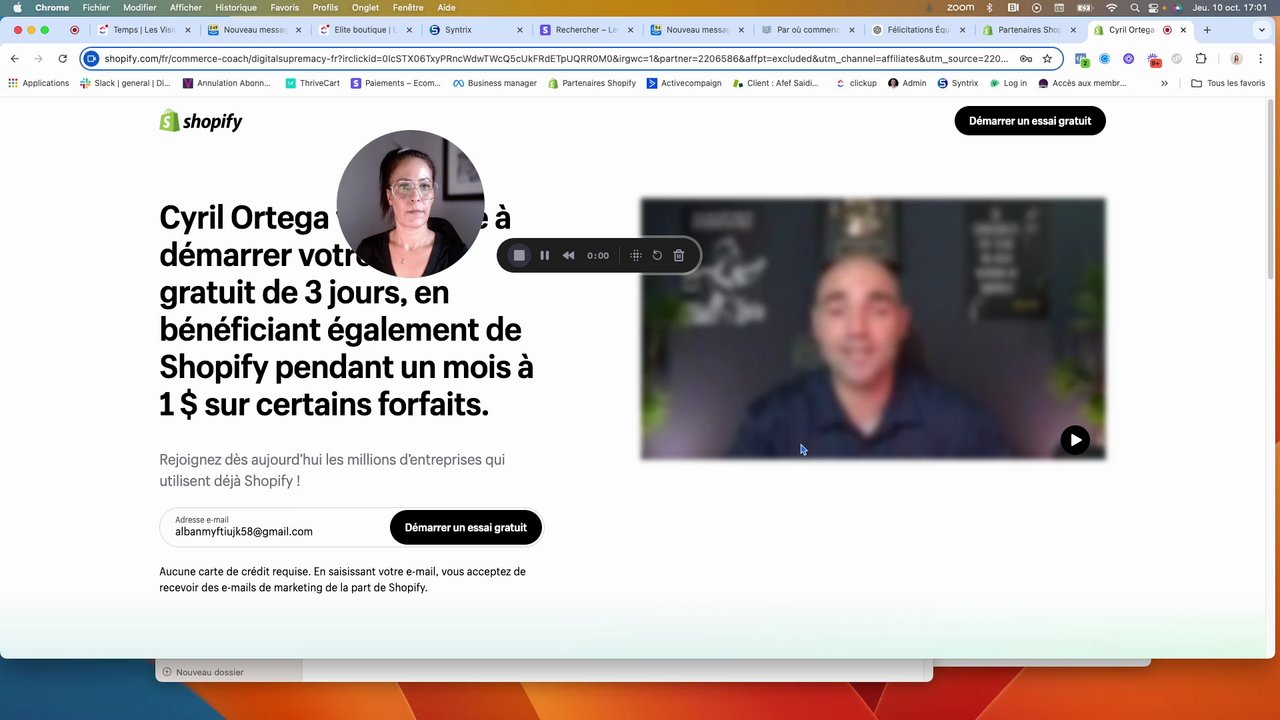Screen dimensions: 1280x720
Task: Open the Control Center menu bar icon
Action: (x=1153, y=7)
